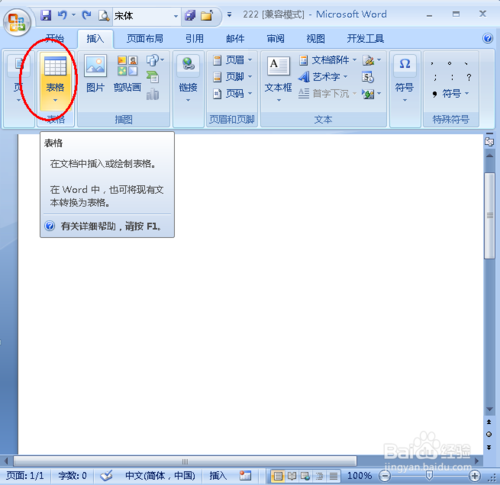Viewport: 500px width, 485px height.
Task: Open print preview from quick toolbar
Action: (x=104, y=15)
